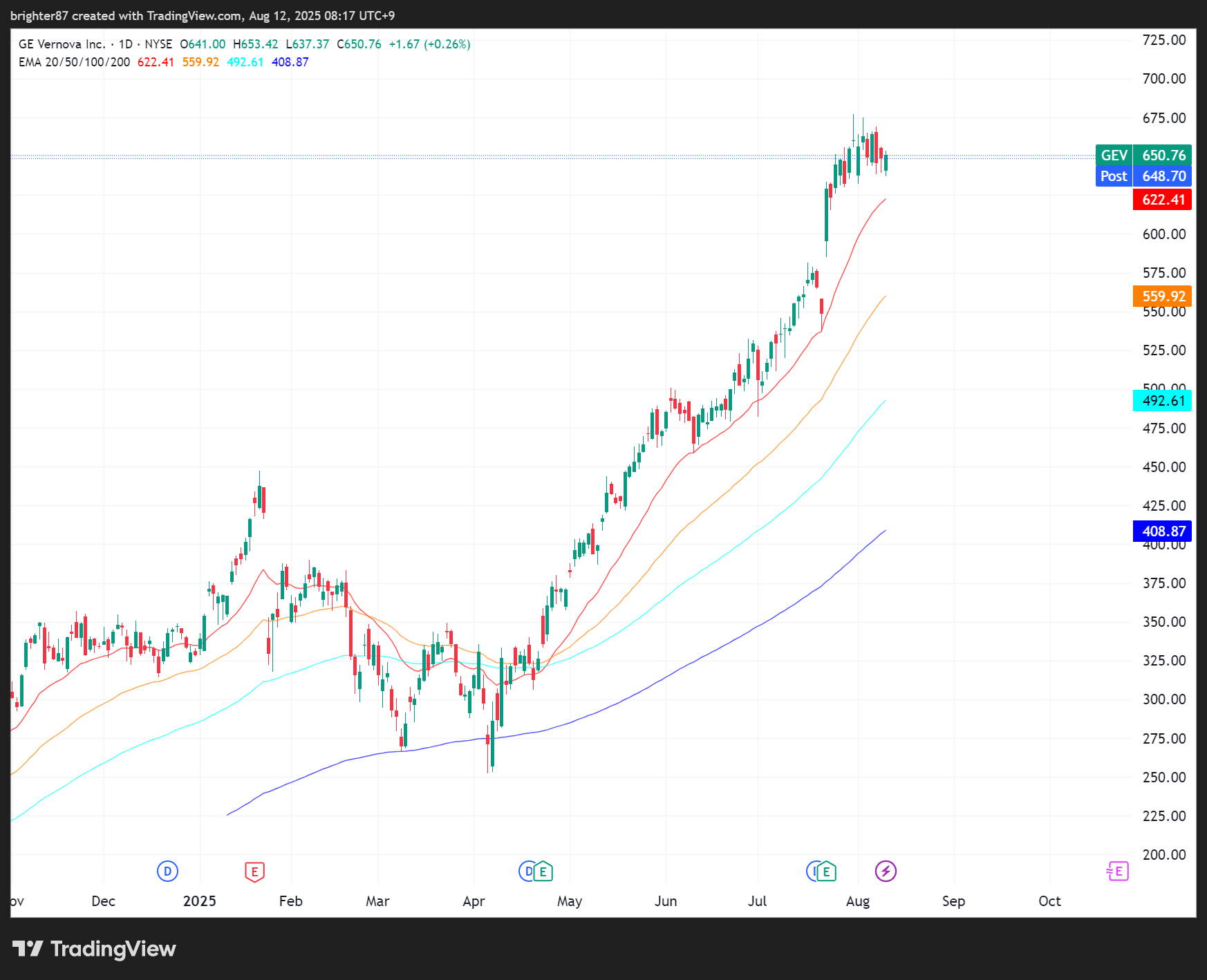Click the pink upcoming earnings marker

pyautogui.click(x=1118, y=871)
